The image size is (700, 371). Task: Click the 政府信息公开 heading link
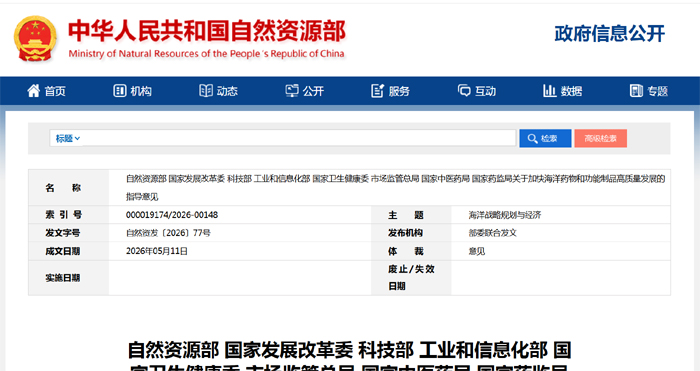tap(610, 34)
